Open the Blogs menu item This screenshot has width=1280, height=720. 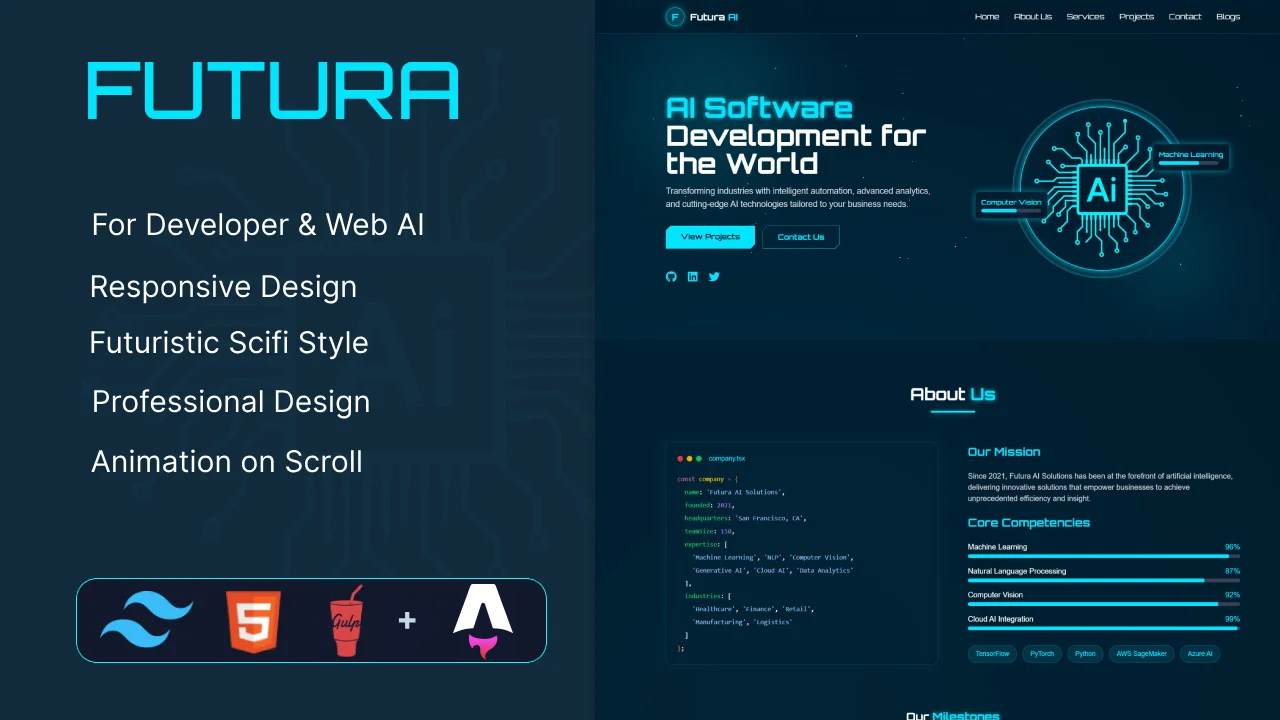pyautogui.click(x=1228, y=16)
